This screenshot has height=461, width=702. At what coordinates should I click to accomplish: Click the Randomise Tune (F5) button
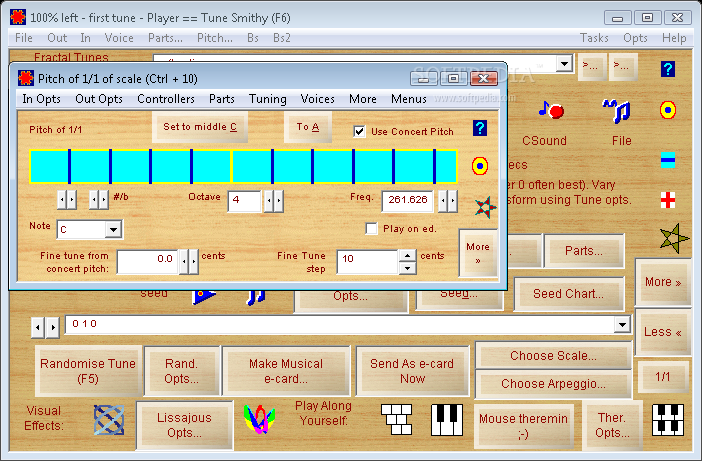[88, 371]
